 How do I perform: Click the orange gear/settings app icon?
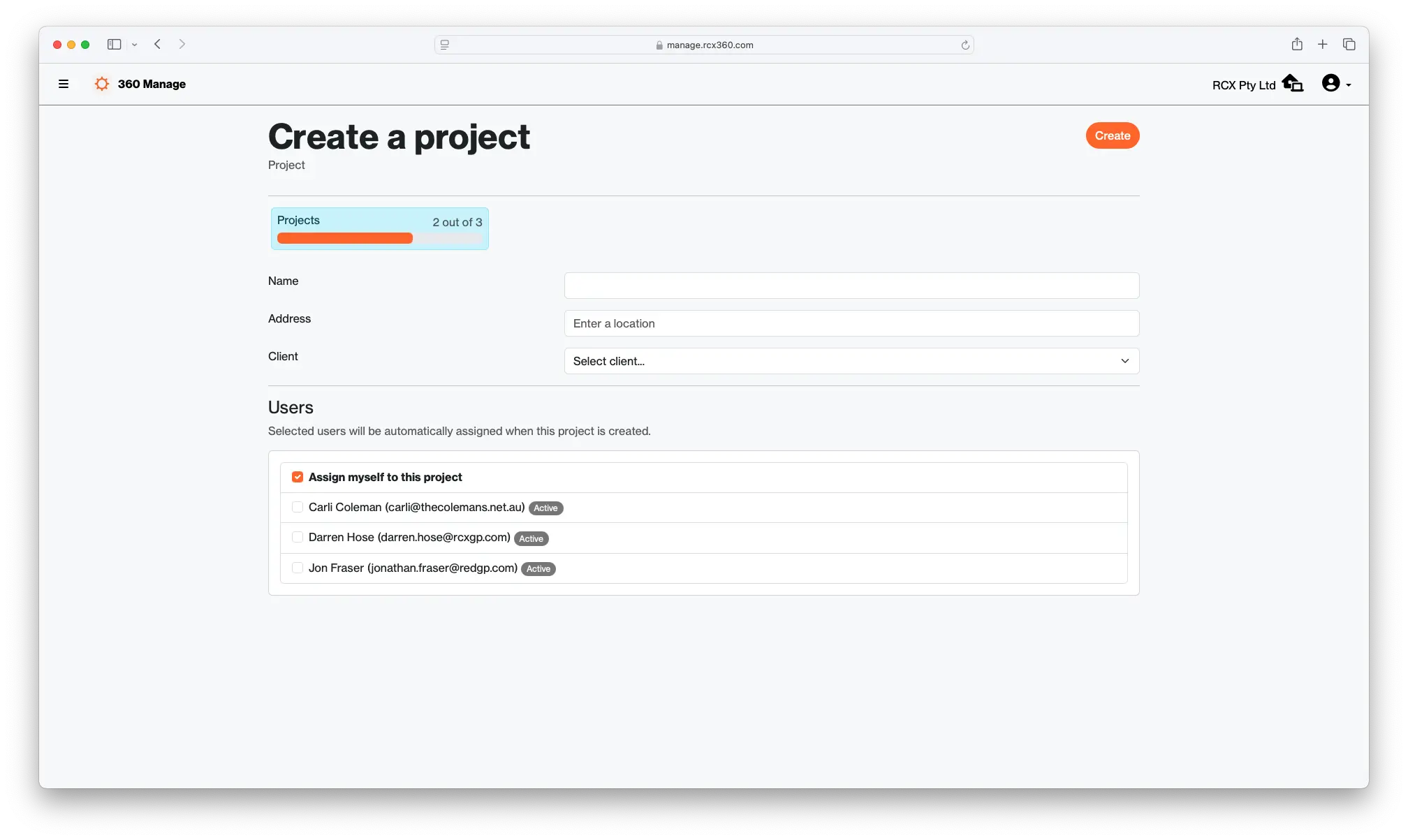tap(101, 83)
